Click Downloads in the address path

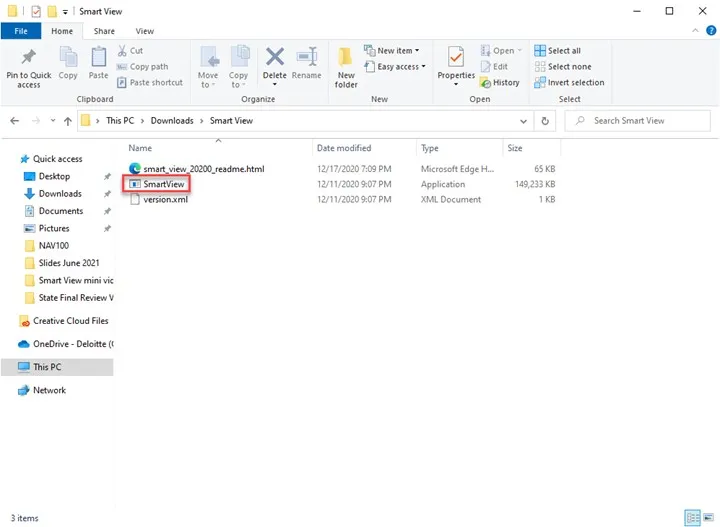[172, 121]
